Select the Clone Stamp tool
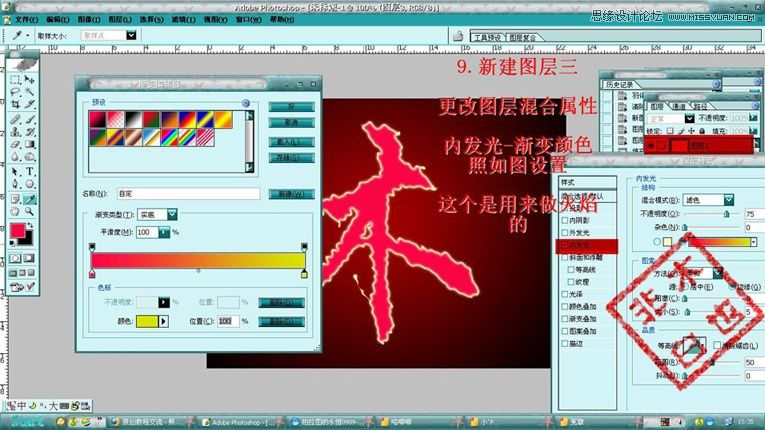 pos(15,132)
